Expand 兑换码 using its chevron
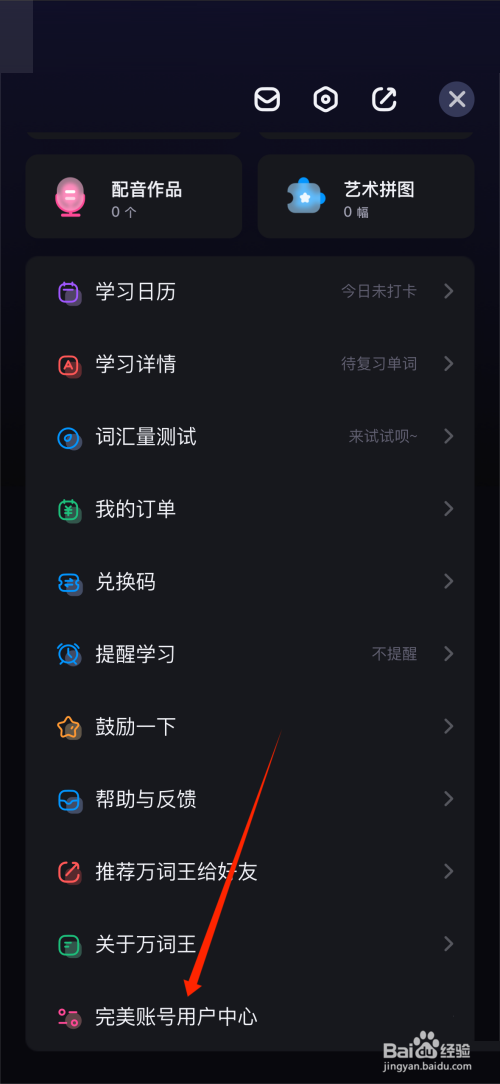 pyautogui.click(x=448, y=581)
